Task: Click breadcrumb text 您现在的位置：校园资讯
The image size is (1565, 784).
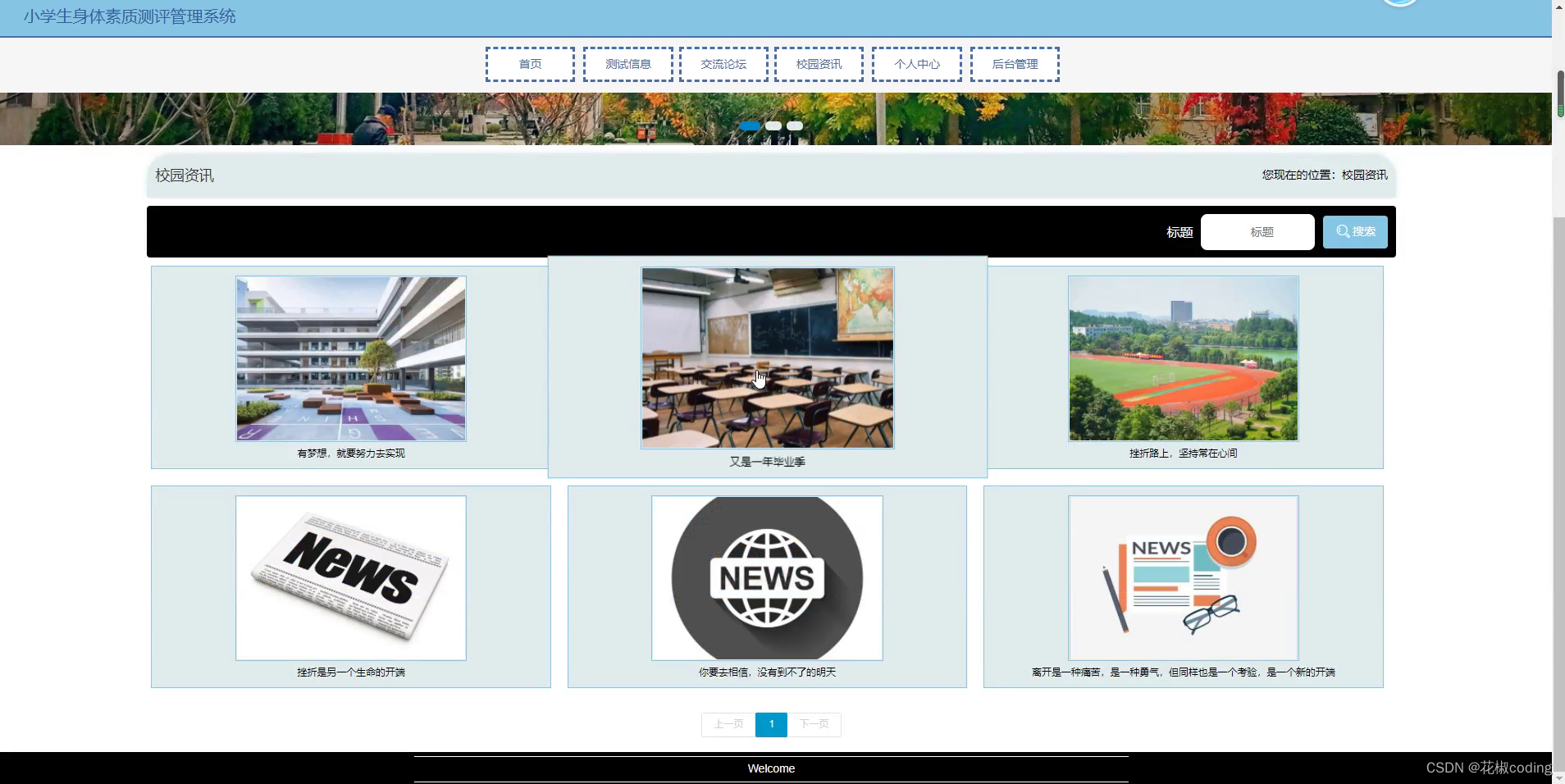Action: 1325,175
